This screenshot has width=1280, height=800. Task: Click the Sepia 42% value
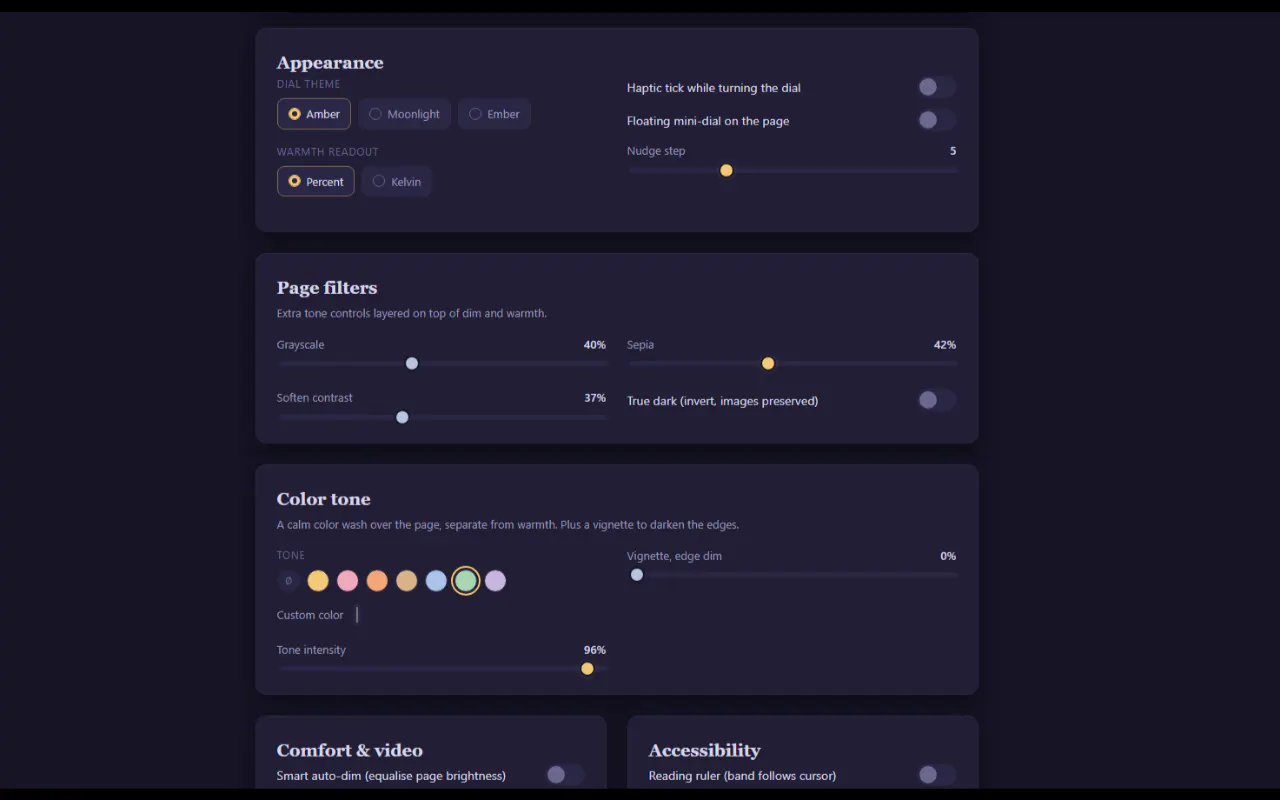point(945,345)
